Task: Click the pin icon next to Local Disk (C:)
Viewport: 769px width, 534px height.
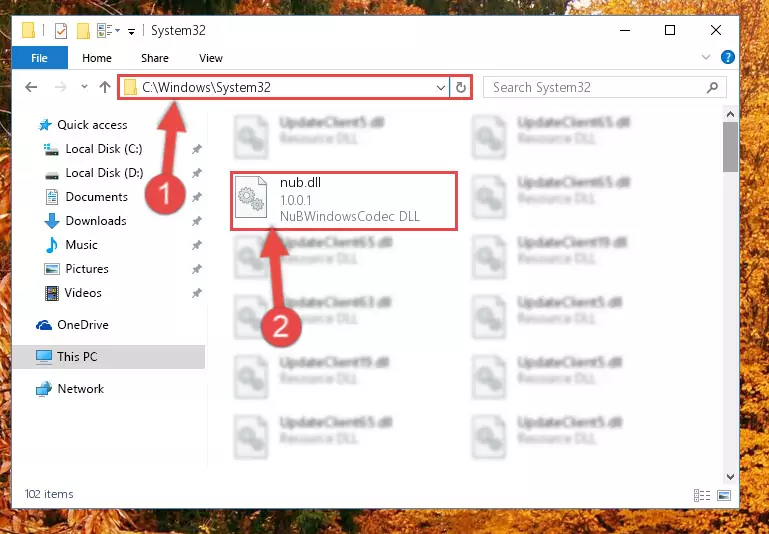Action: pos(197,149)
